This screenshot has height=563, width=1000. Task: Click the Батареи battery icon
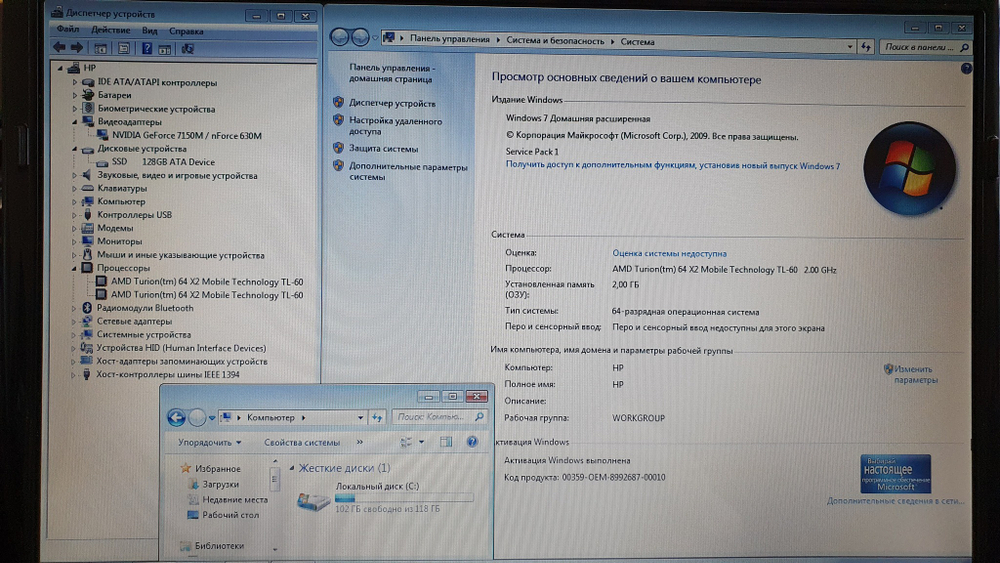coord(88,95)
